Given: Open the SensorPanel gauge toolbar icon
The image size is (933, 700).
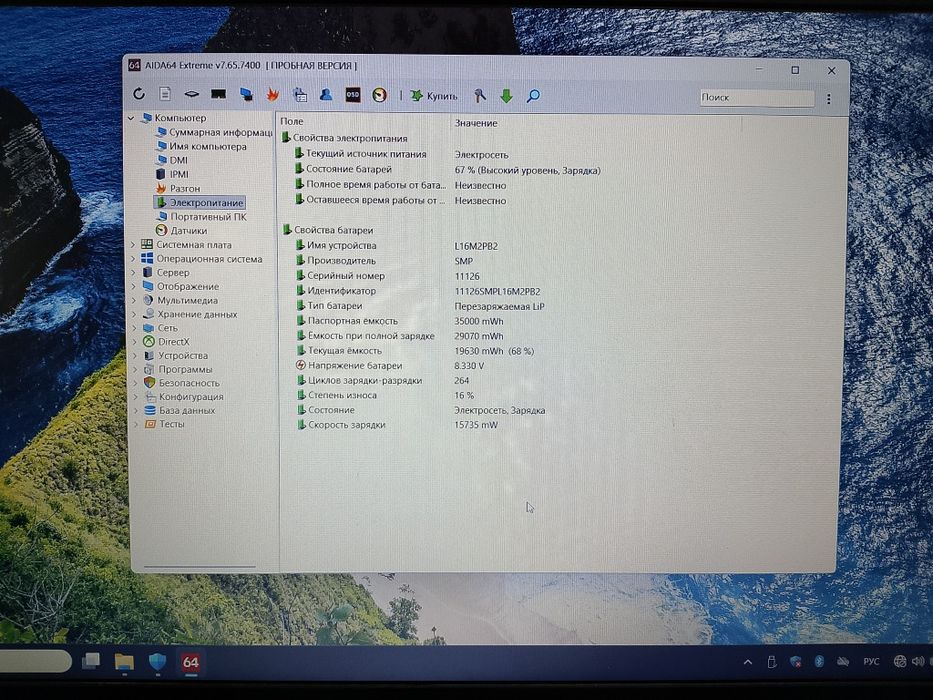Looking at the screenshot, I should tap(380, 95).
